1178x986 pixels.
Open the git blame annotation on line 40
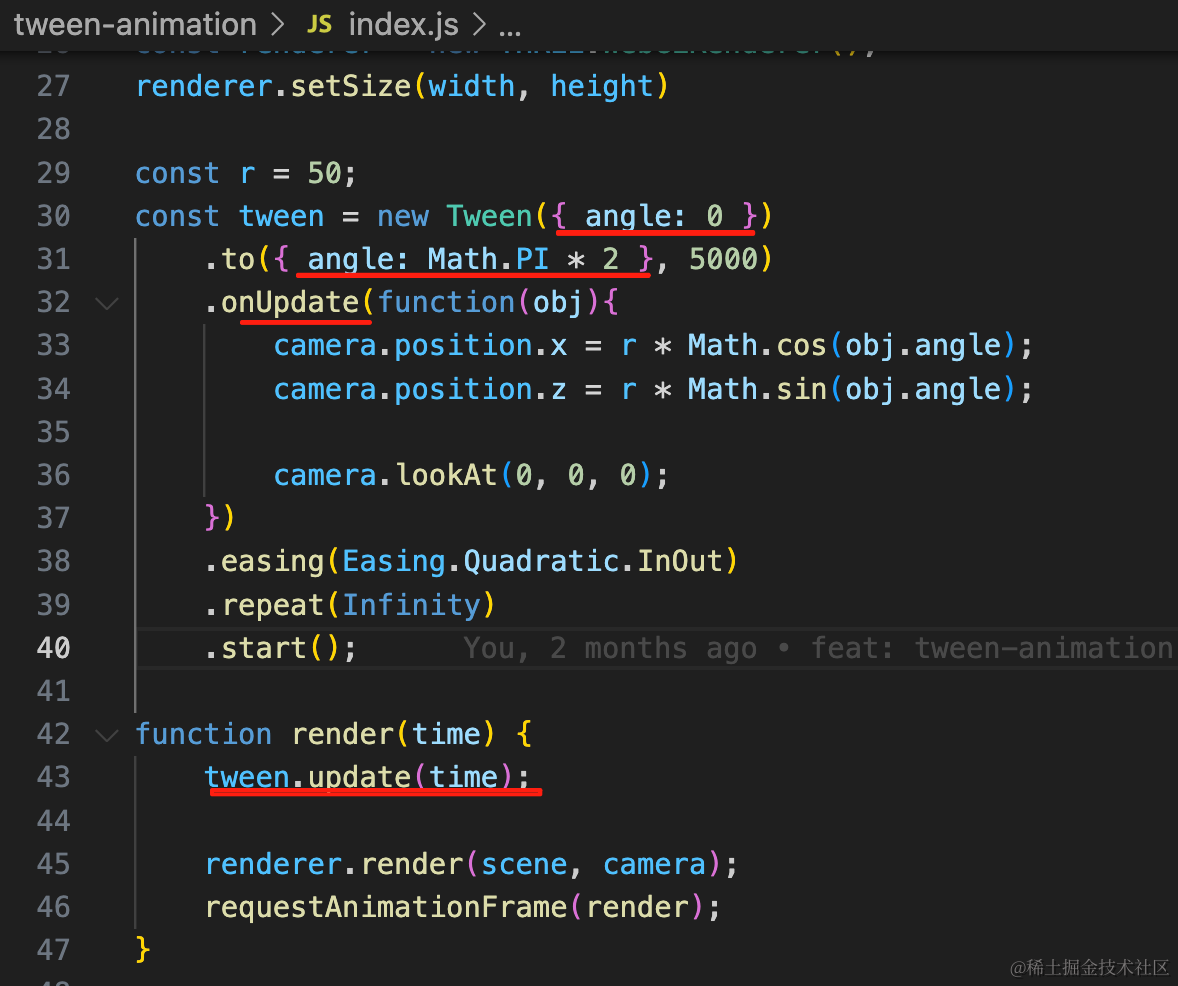click(x=818, y=648)
